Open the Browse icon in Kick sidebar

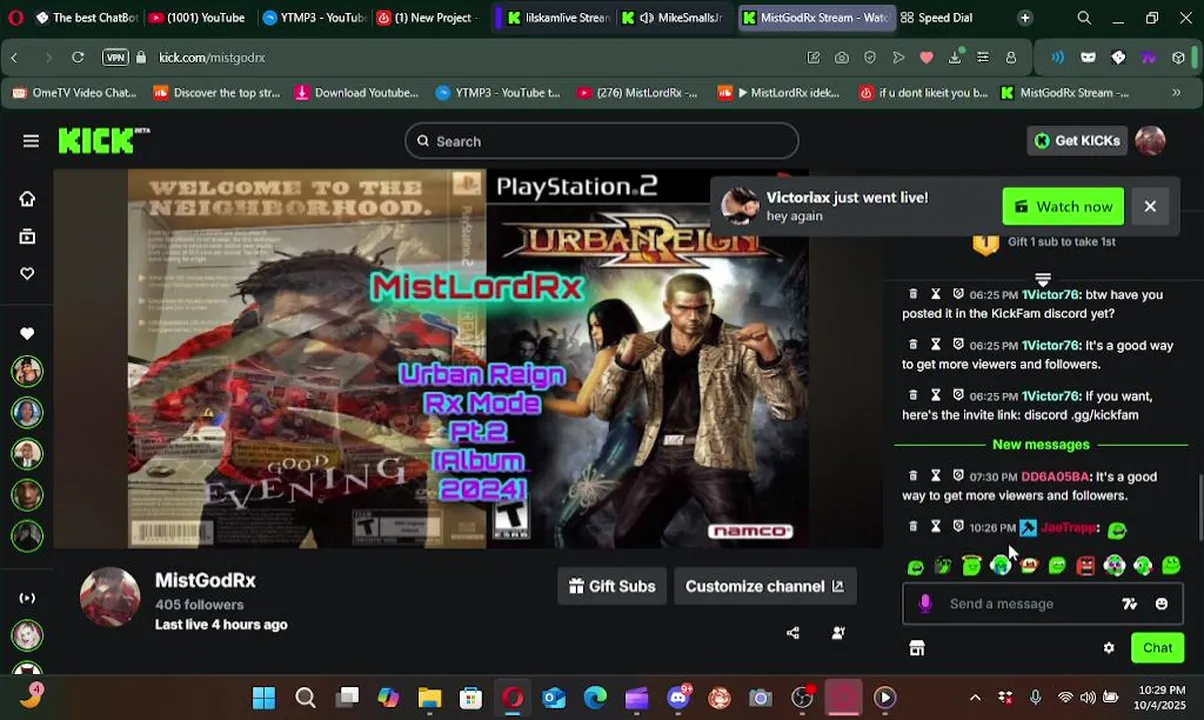[27, 237]
